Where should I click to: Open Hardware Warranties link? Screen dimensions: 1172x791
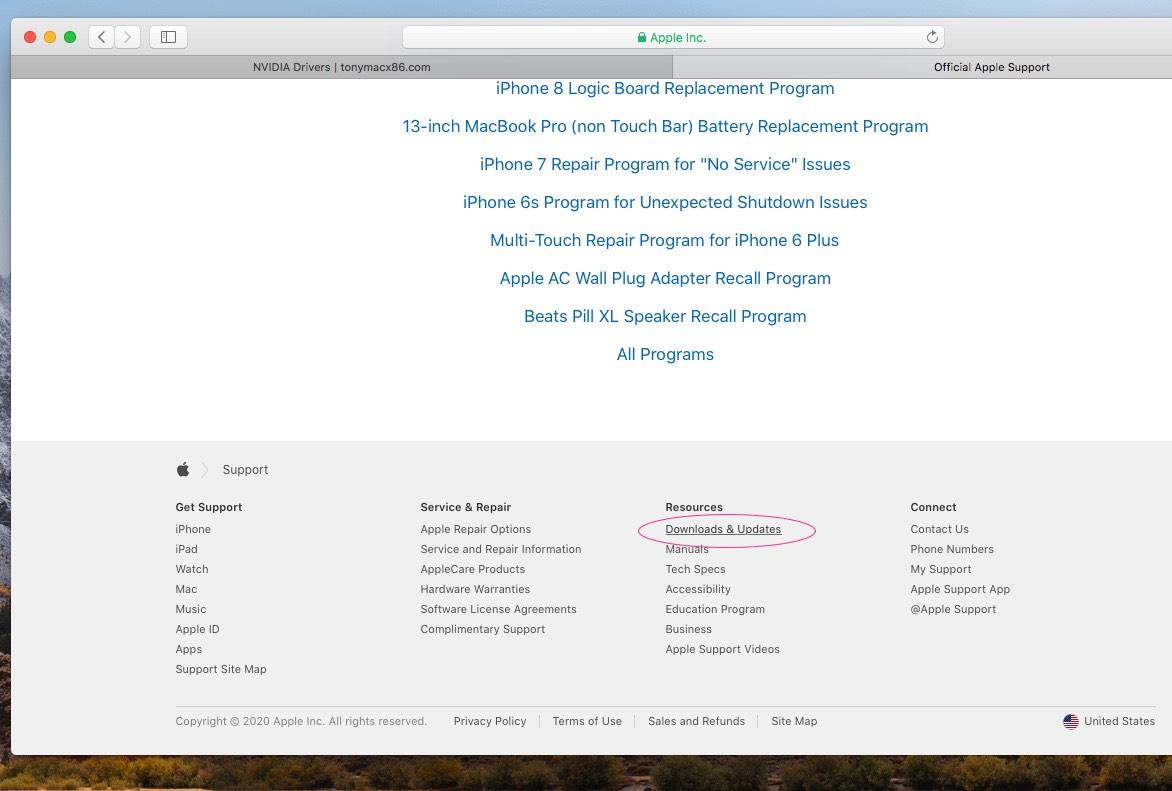(x=475, y=590)
